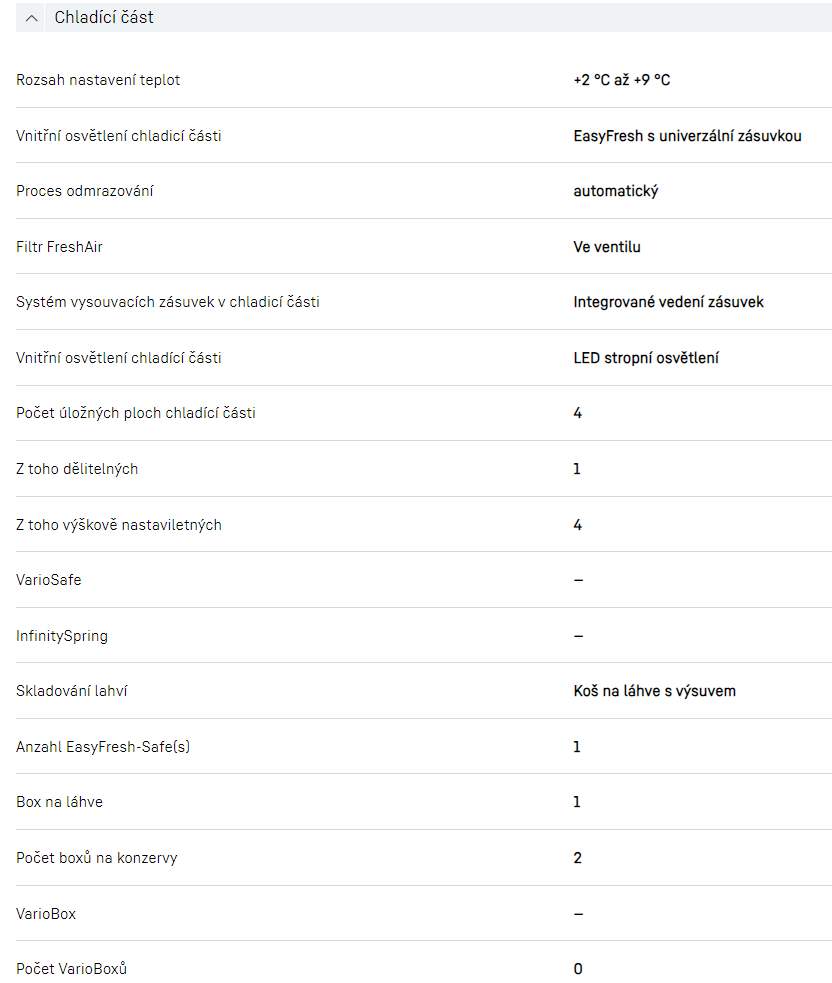Select the Anzahl EasyFresh-Safe(s) label
This screenshot has width=832, height=983.
coord(103,747)
